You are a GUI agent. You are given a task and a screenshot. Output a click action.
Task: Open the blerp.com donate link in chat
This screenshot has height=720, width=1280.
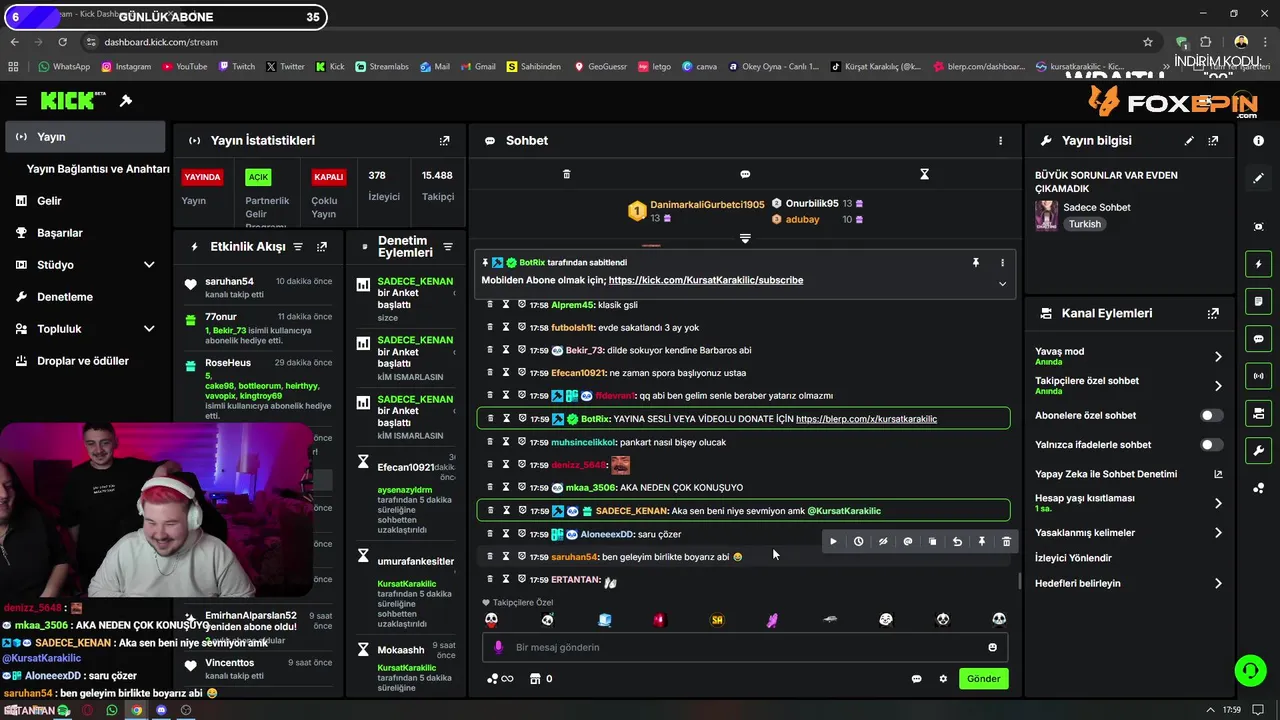[x=866, y=419]
